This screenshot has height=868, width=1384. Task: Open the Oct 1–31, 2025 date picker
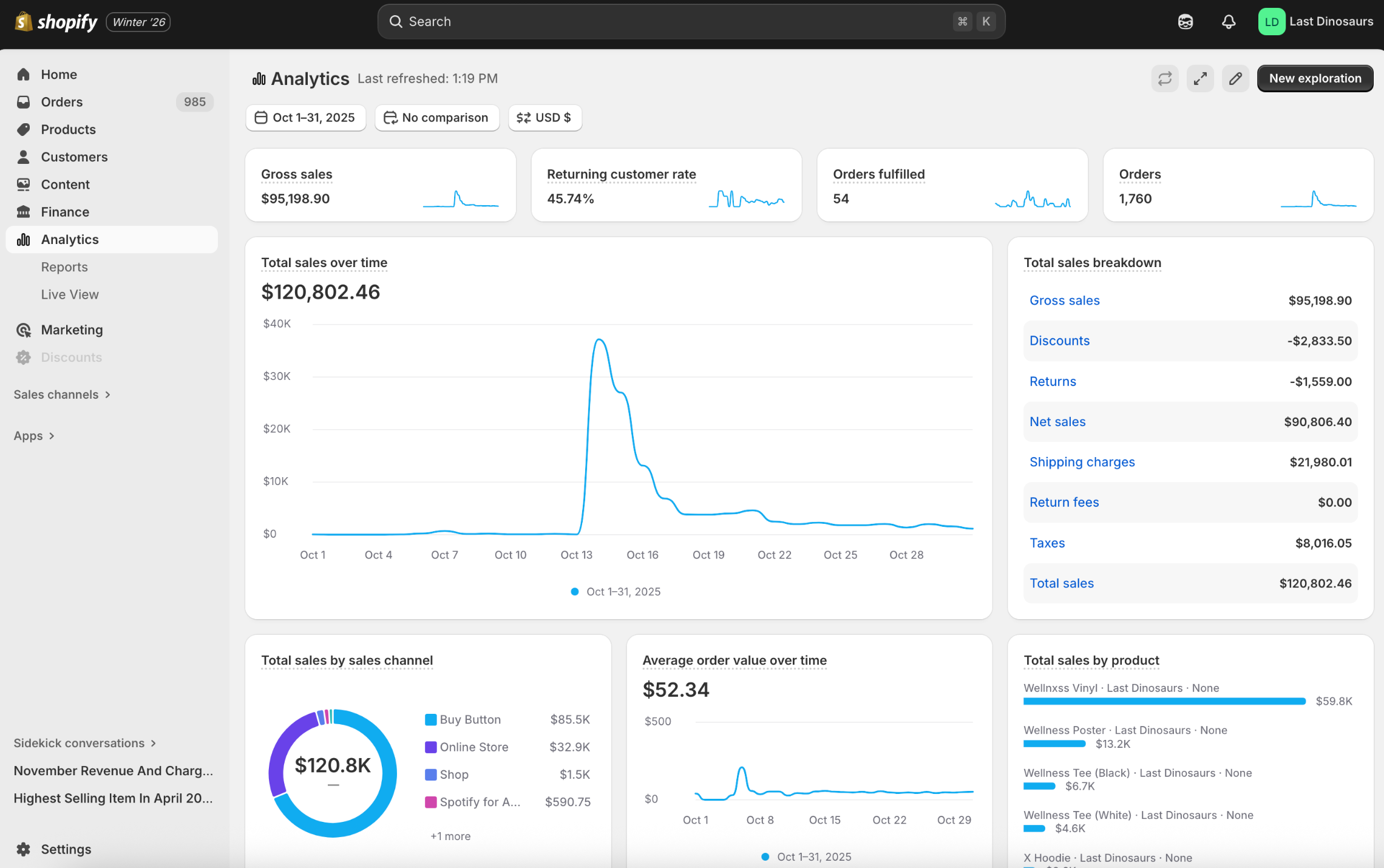305,118
